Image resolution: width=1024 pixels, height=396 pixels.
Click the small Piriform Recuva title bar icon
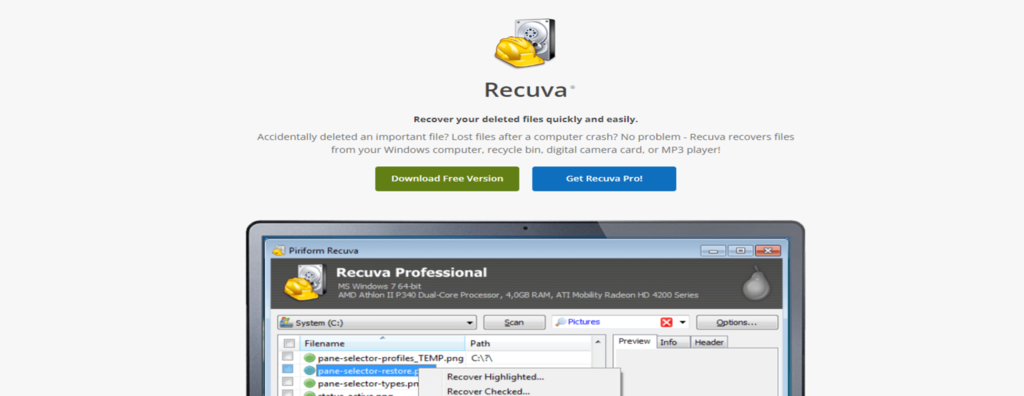[x=279, y=250]
